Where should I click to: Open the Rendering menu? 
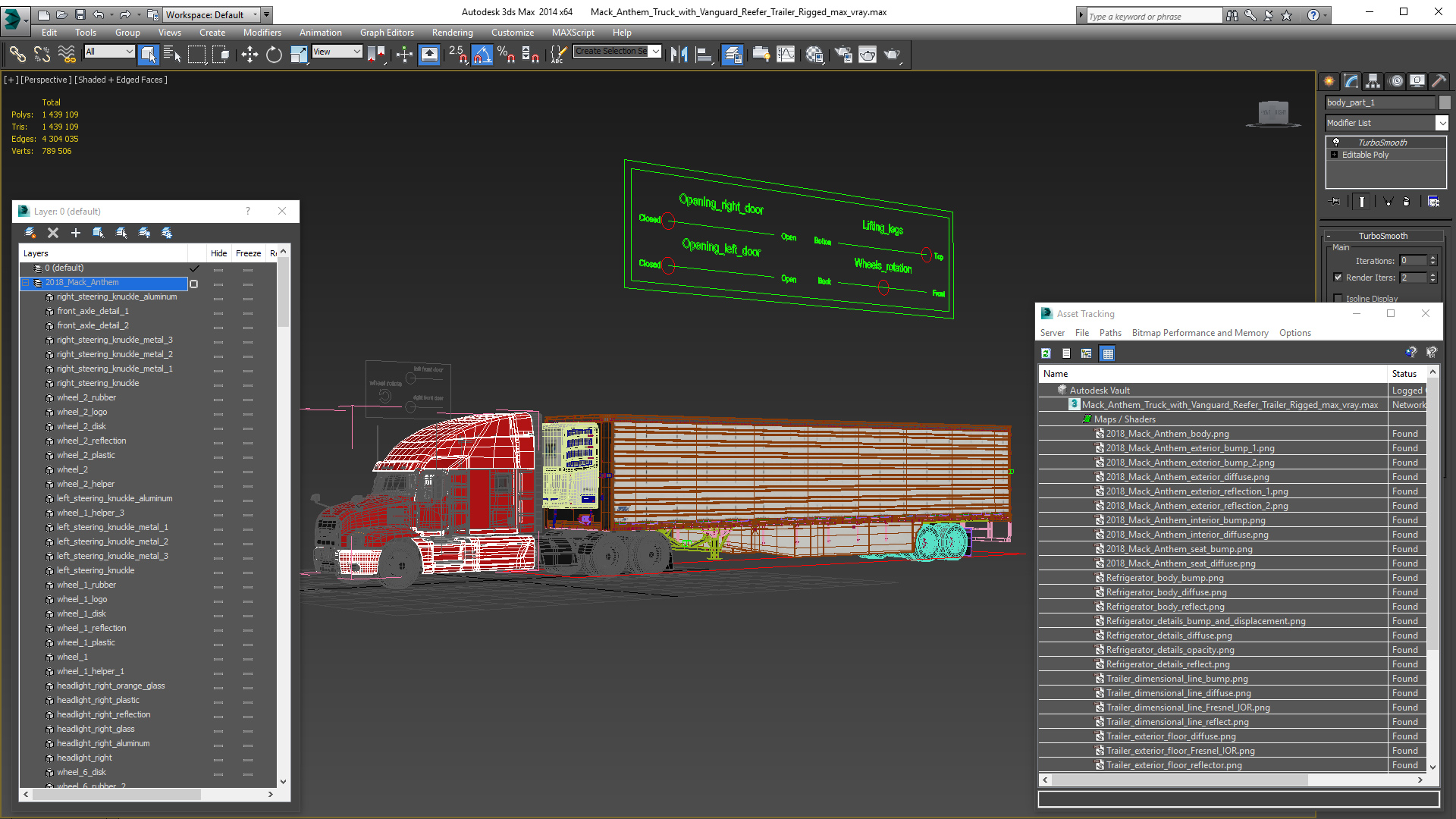coord(452,33)
